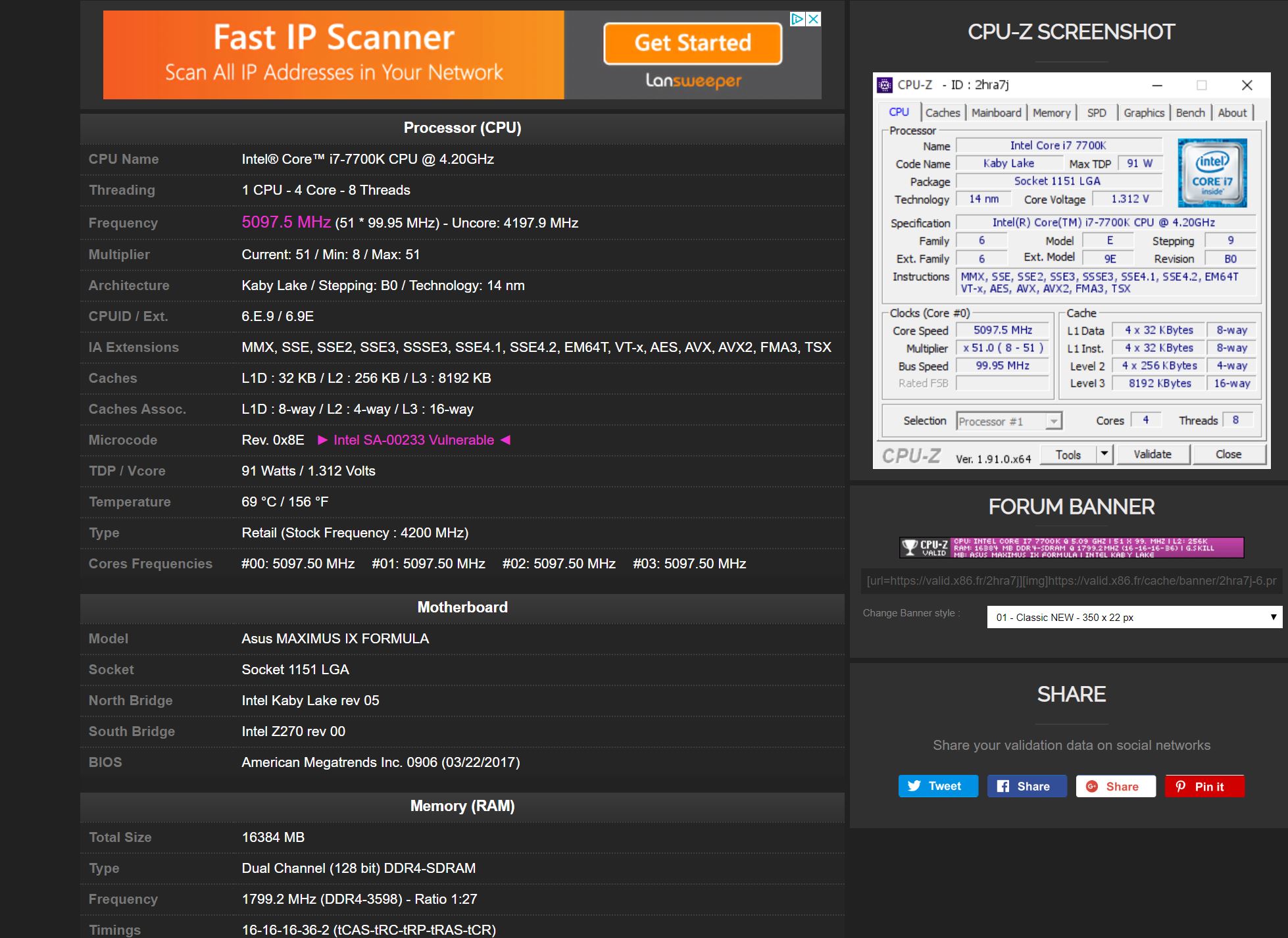Click the Kaby Lake code name field
This screenshot has width=1288, height=938.
point(1009,163)
